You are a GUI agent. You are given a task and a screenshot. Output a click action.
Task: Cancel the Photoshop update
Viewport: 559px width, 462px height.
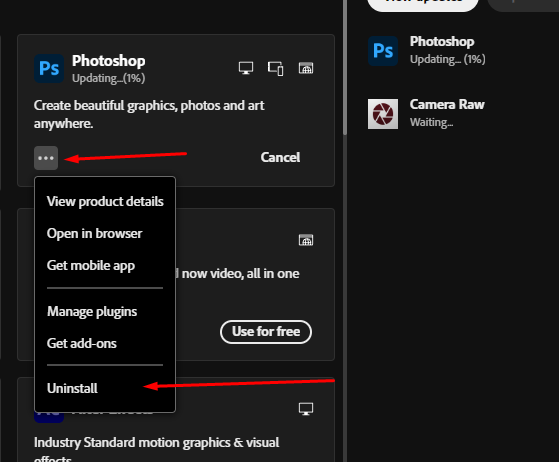(280, 157)
